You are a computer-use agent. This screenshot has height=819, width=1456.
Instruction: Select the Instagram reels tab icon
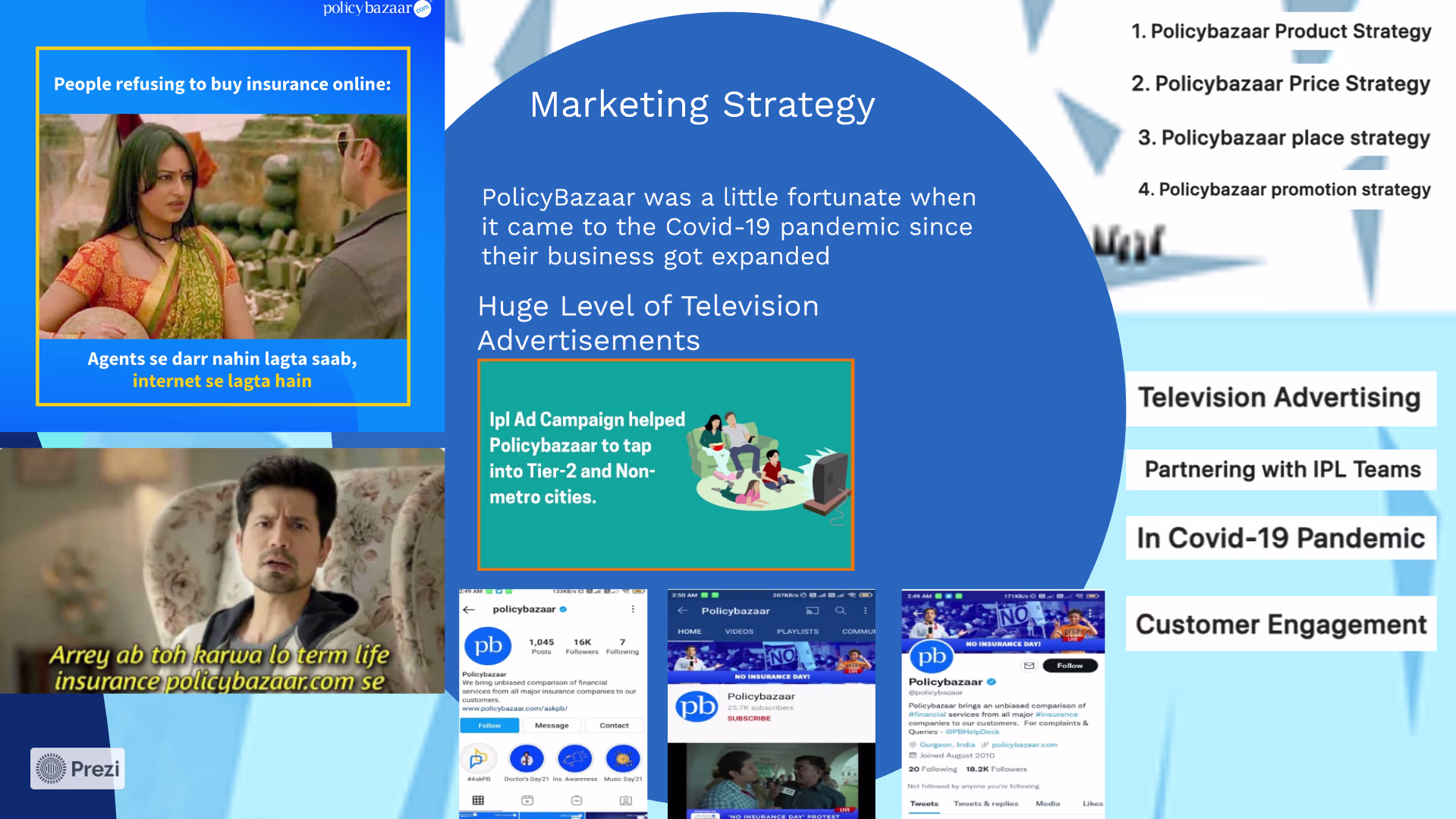(x=527, y=800)
